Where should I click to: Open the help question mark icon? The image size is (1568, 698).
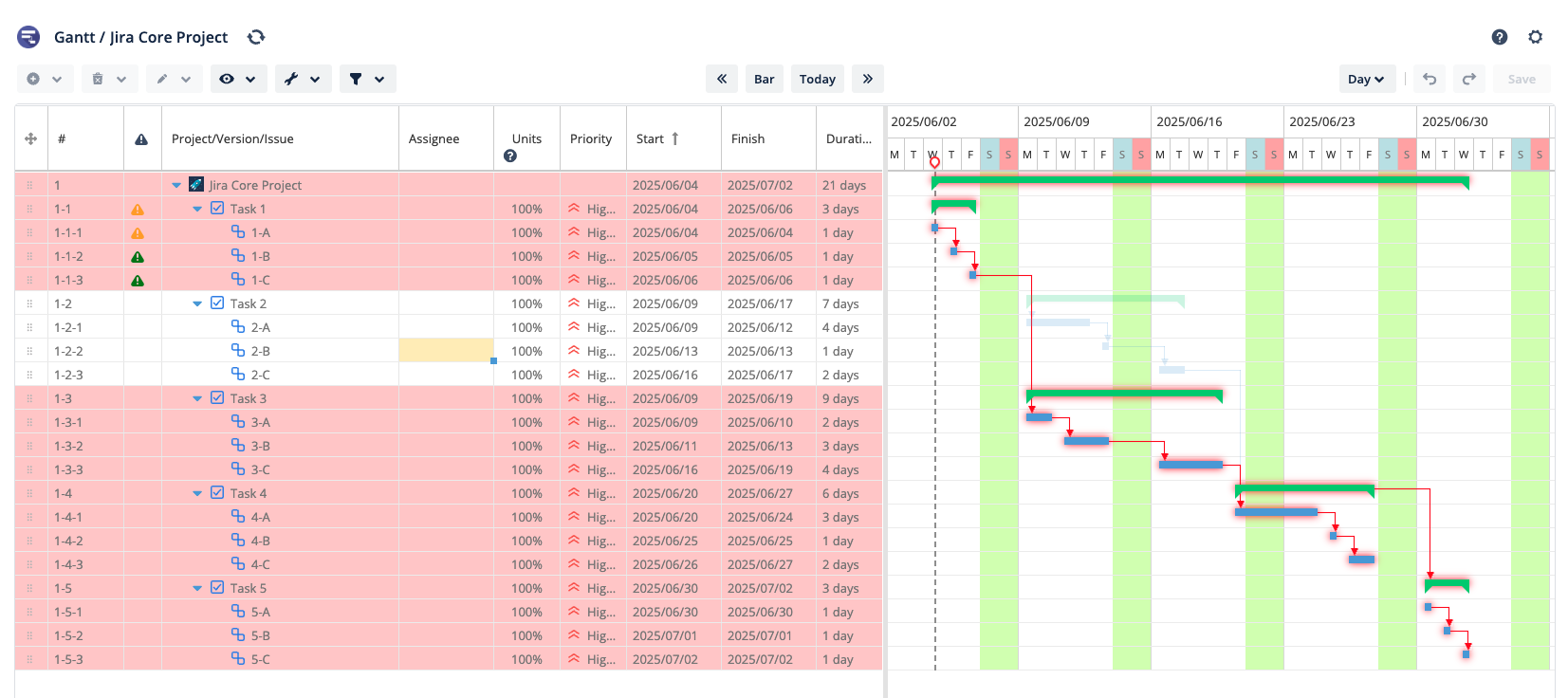[x=1499, y=37]
